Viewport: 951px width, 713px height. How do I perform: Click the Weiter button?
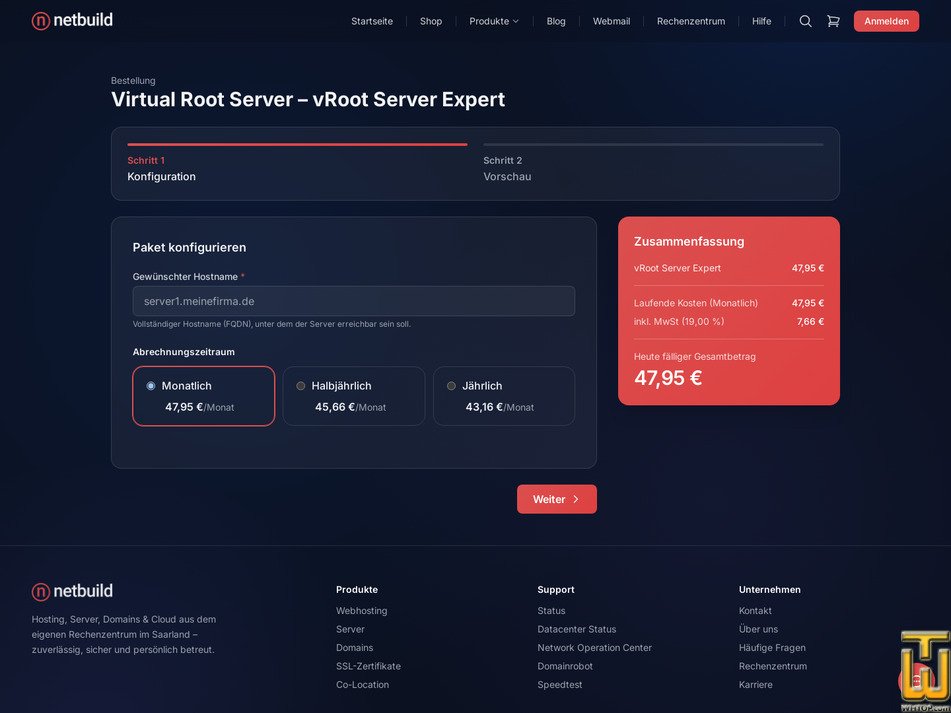point(557,499)
